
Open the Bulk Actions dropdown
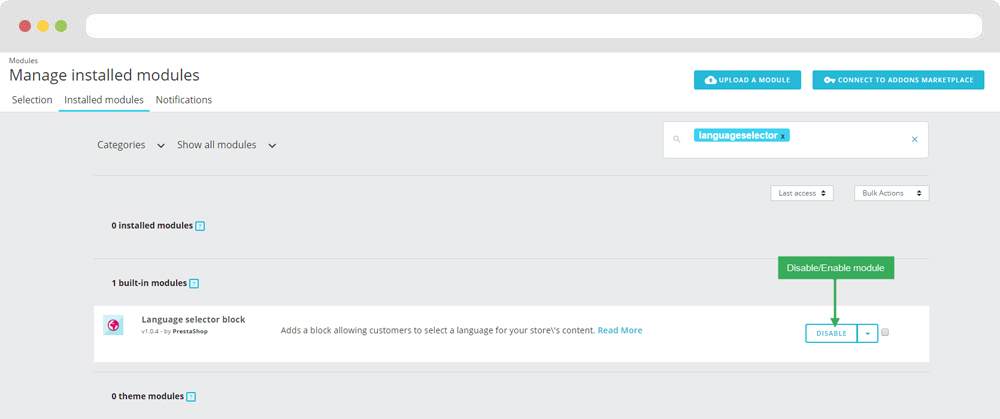click(x=891, y=193)
